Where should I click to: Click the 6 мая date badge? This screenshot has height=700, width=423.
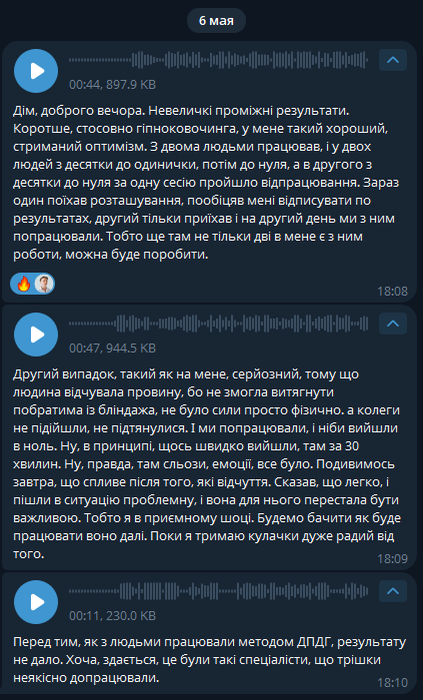click(x=216, y=21)
